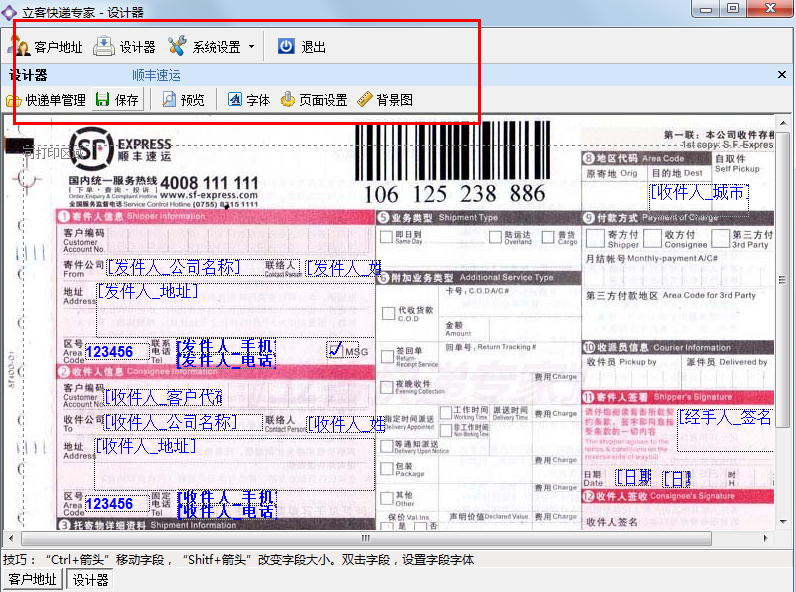The image size is (796, 592).
Task: Click the 设计器 printer icon in toolbar
Action: [x=104, y=46]
